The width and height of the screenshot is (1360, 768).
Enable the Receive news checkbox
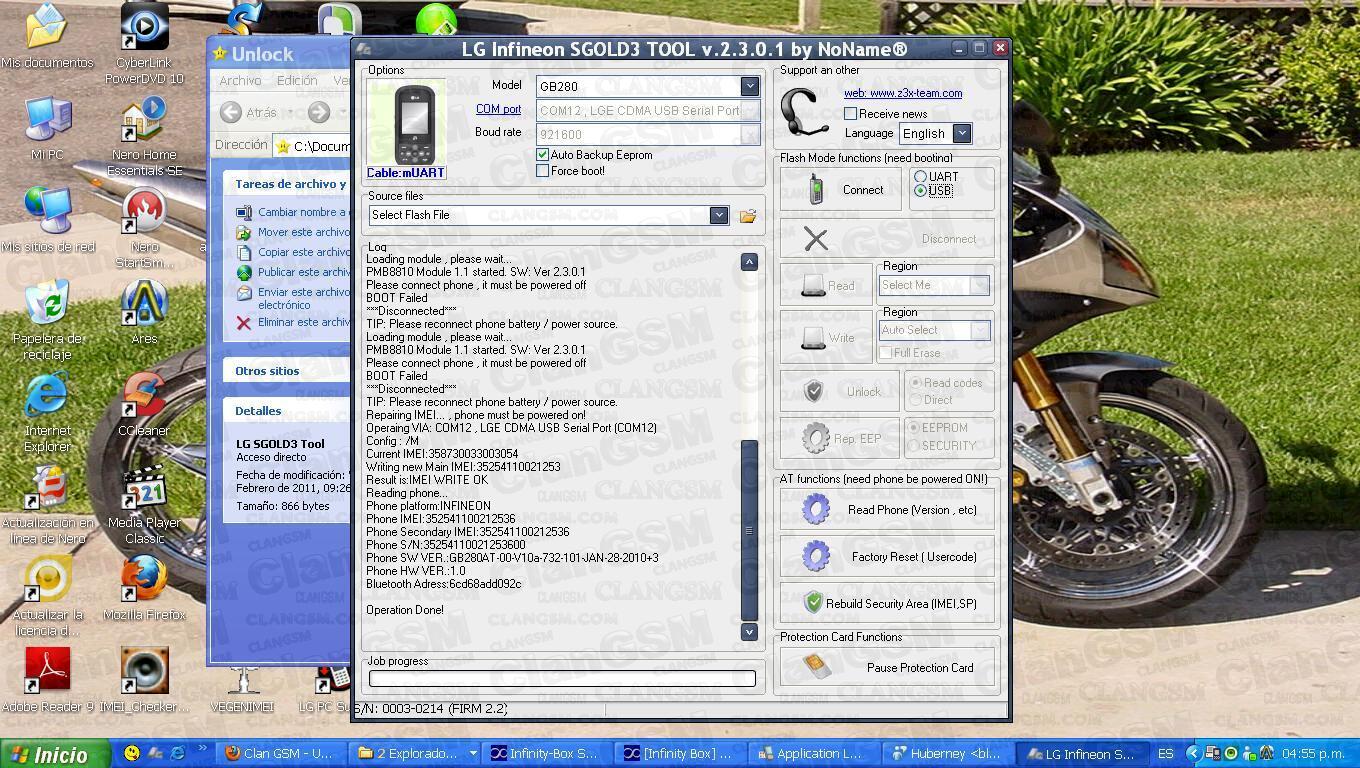pyautogui.click(x=850, y=114)
